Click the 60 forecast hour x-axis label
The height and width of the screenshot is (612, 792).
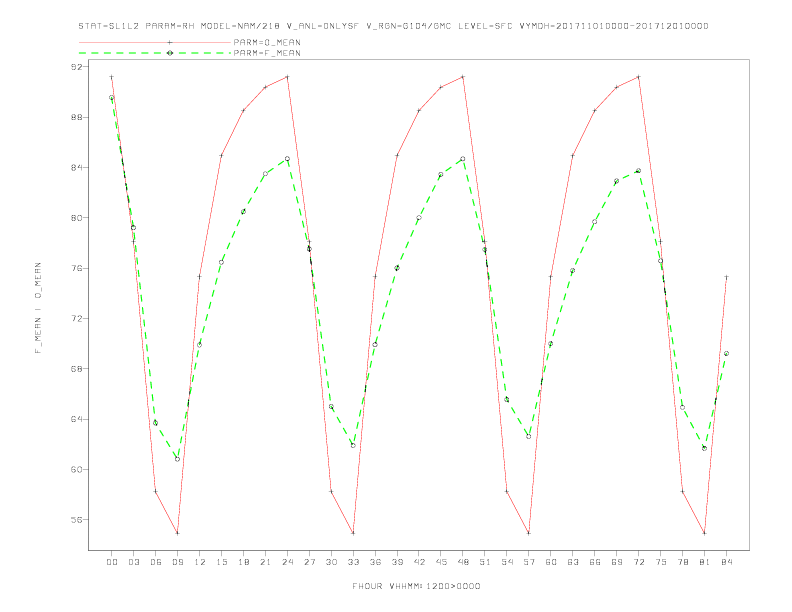click(551, 562)
